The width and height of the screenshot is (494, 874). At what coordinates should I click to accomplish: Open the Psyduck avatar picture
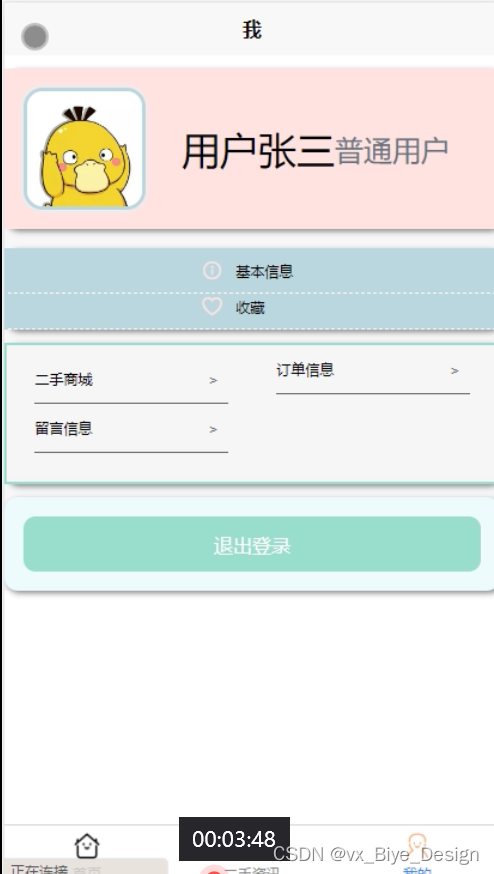tap(85, 149)
